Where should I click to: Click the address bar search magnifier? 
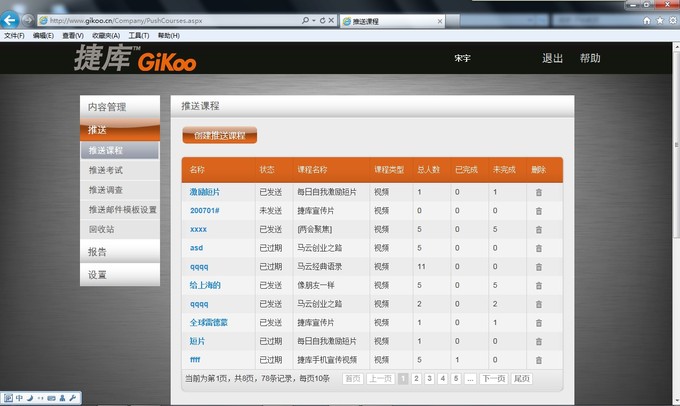305,20
